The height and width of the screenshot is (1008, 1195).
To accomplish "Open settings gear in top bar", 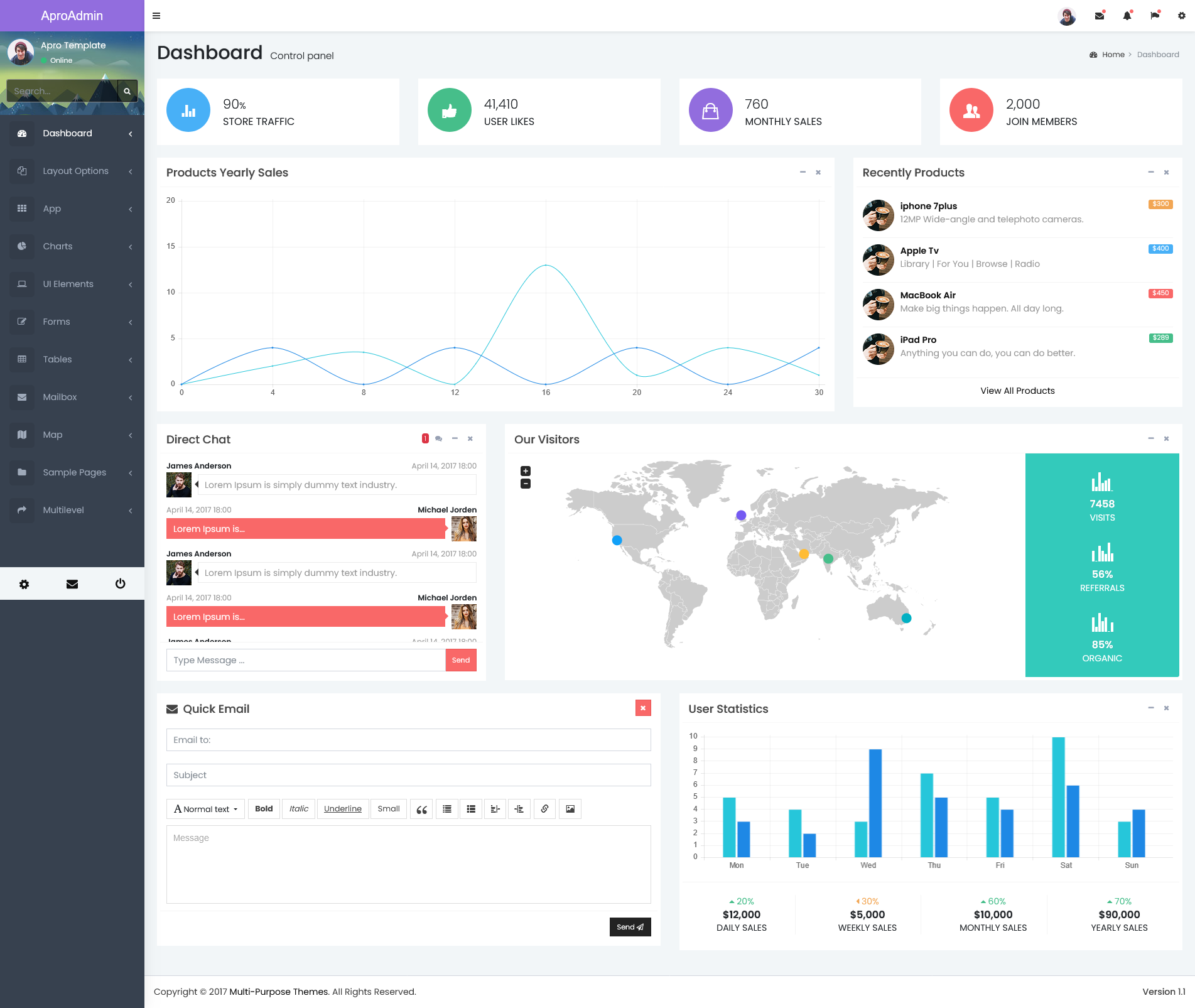I will point(1181,16).
